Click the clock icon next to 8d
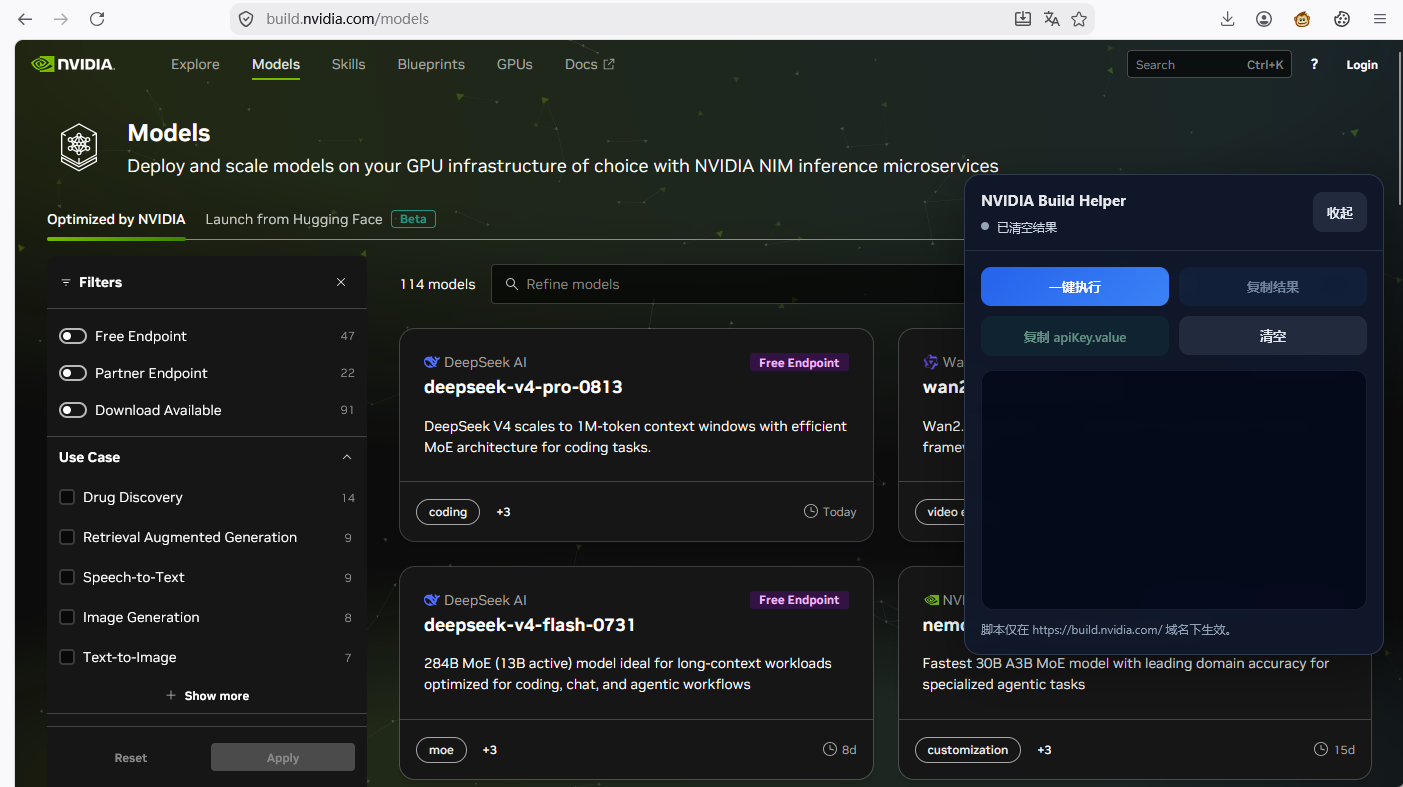 point(830,749)
